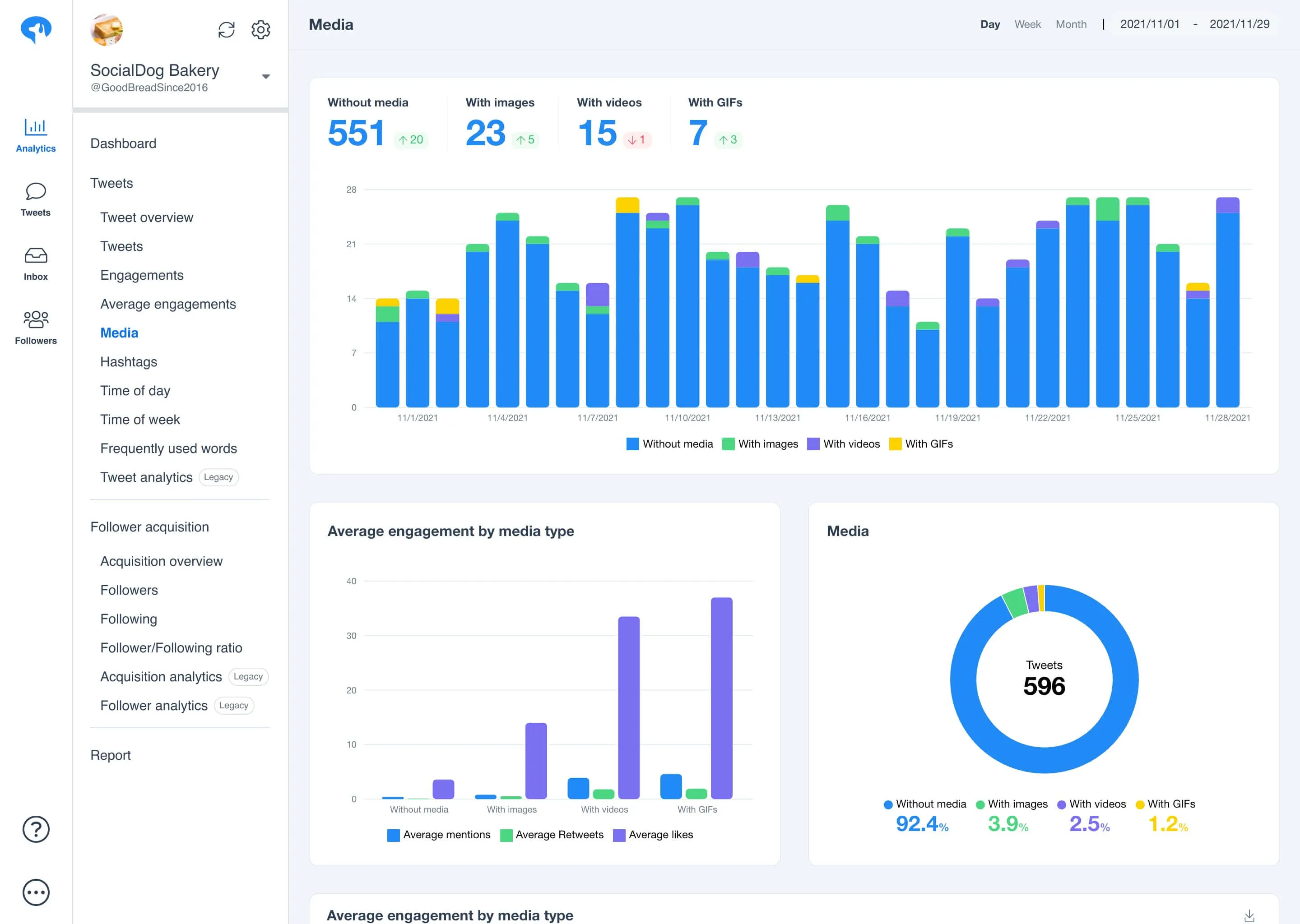Screen dimensions: 1300x924
Task: Click the SocialDog blue logo
Action: pyautogui.click(x=36, y=30)
